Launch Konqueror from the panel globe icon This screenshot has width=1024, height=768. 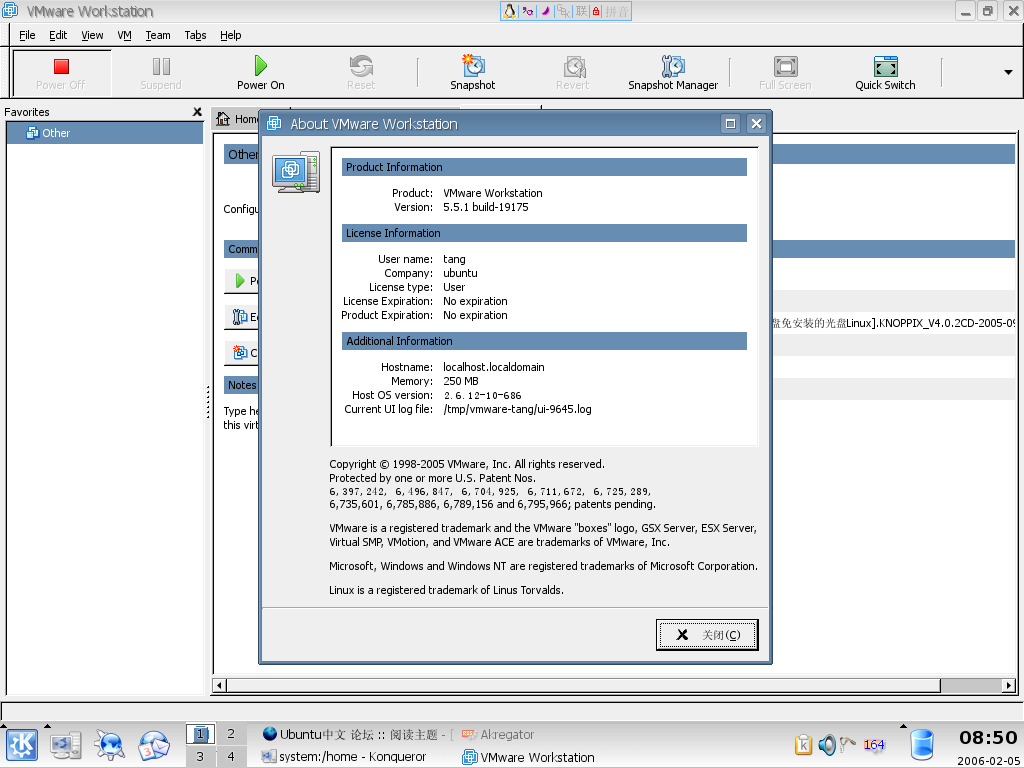point(109,745)
